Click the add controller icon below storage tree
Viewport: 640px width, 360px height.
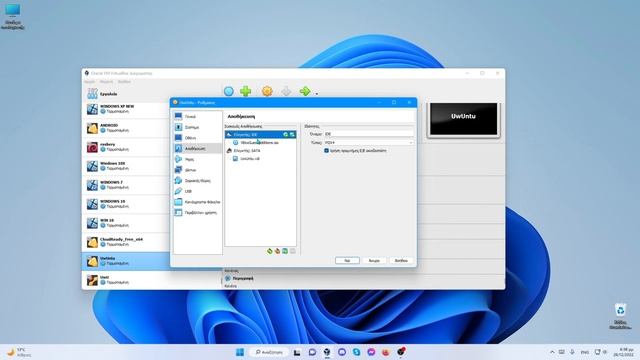coord(269,251)
